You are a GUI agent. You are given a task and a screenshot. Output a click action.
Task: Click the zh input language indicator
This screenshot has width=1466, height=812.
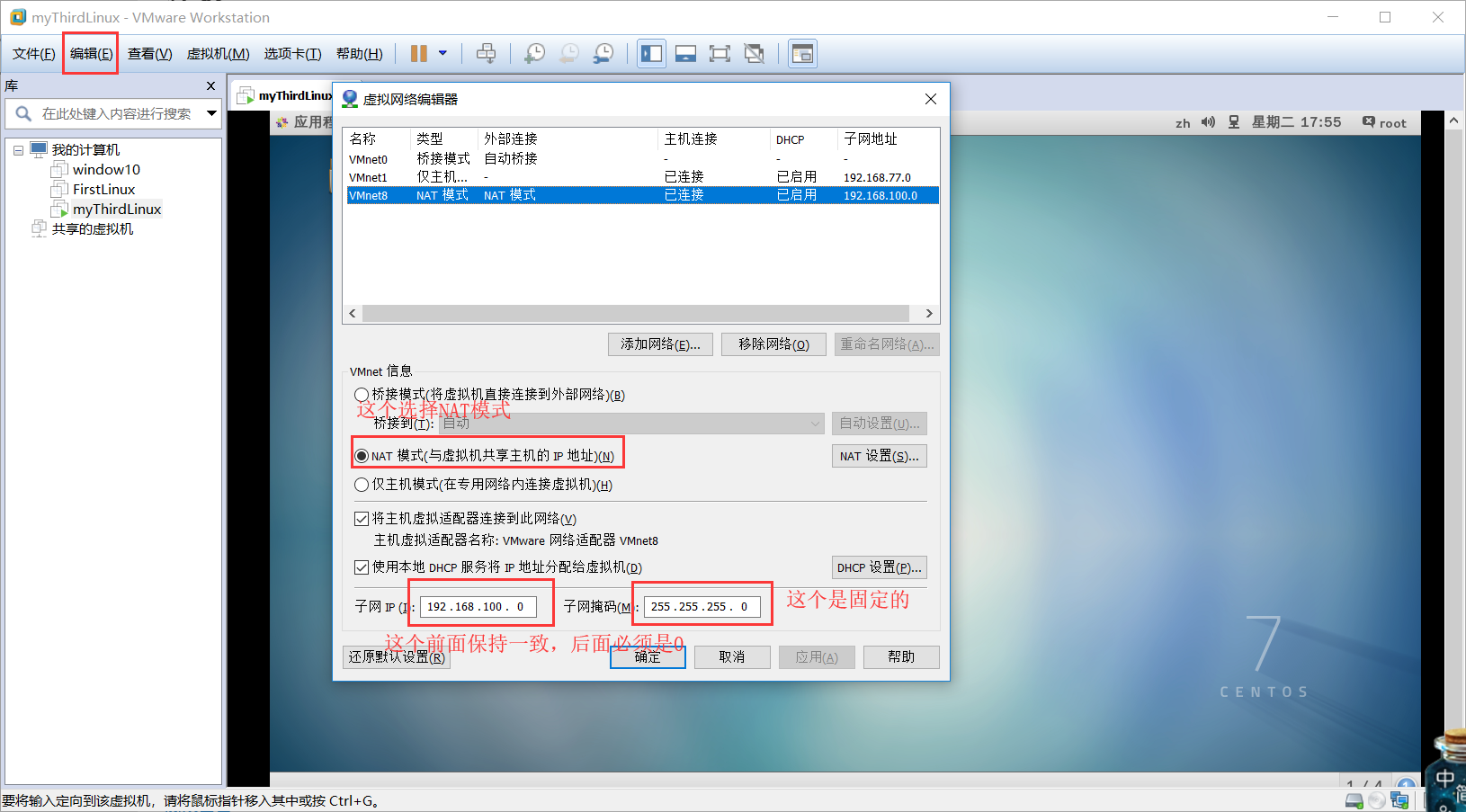click(x=1183, y=123)
